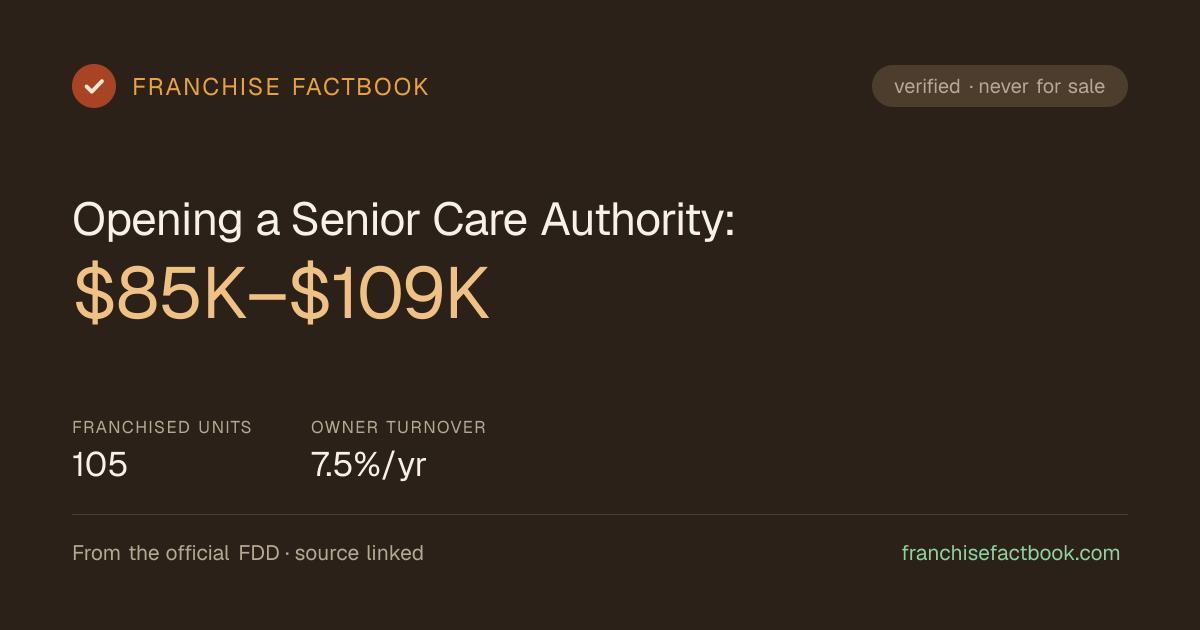Click the 'Opening a Senior Care Authority:' heading
This screenshot has width=1200, height=630.
tap(404, 220)
